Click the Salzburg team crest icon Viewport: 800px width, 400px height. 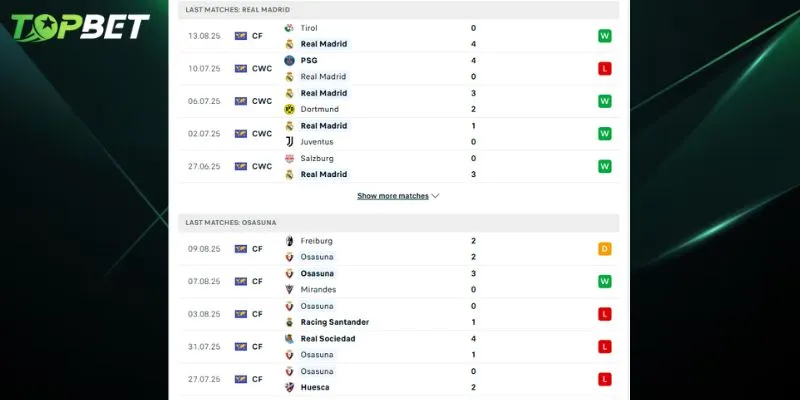click(289, 158)
